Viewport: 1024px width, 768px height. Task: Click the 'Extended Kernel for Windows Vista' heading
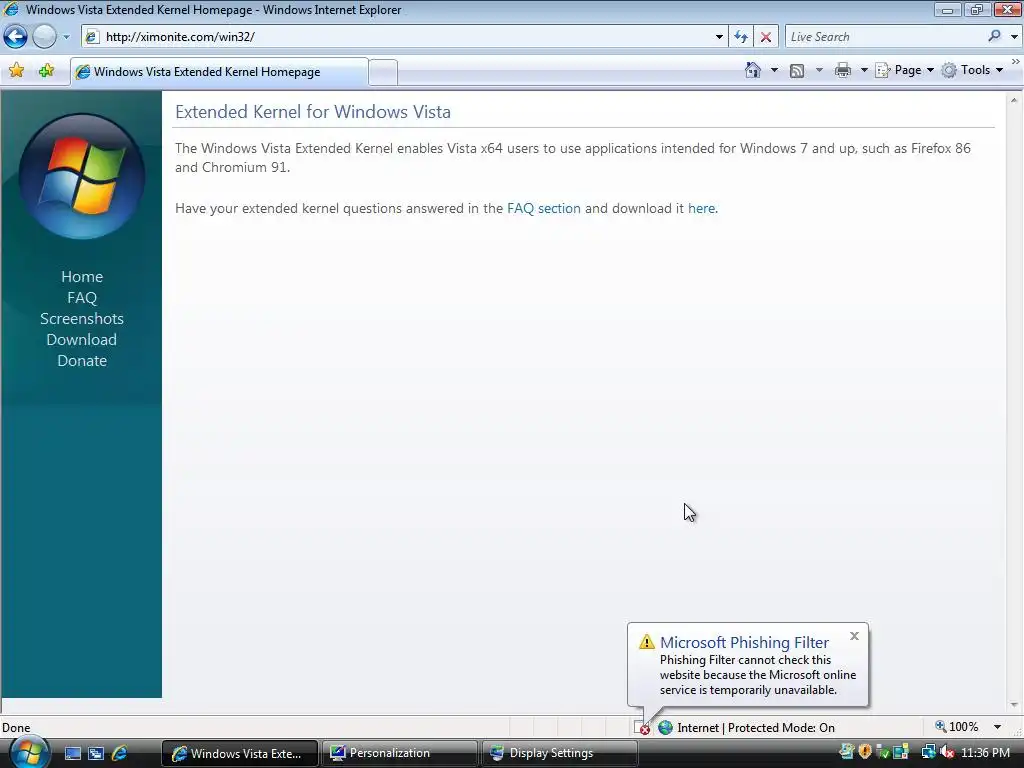coord(313,112)
